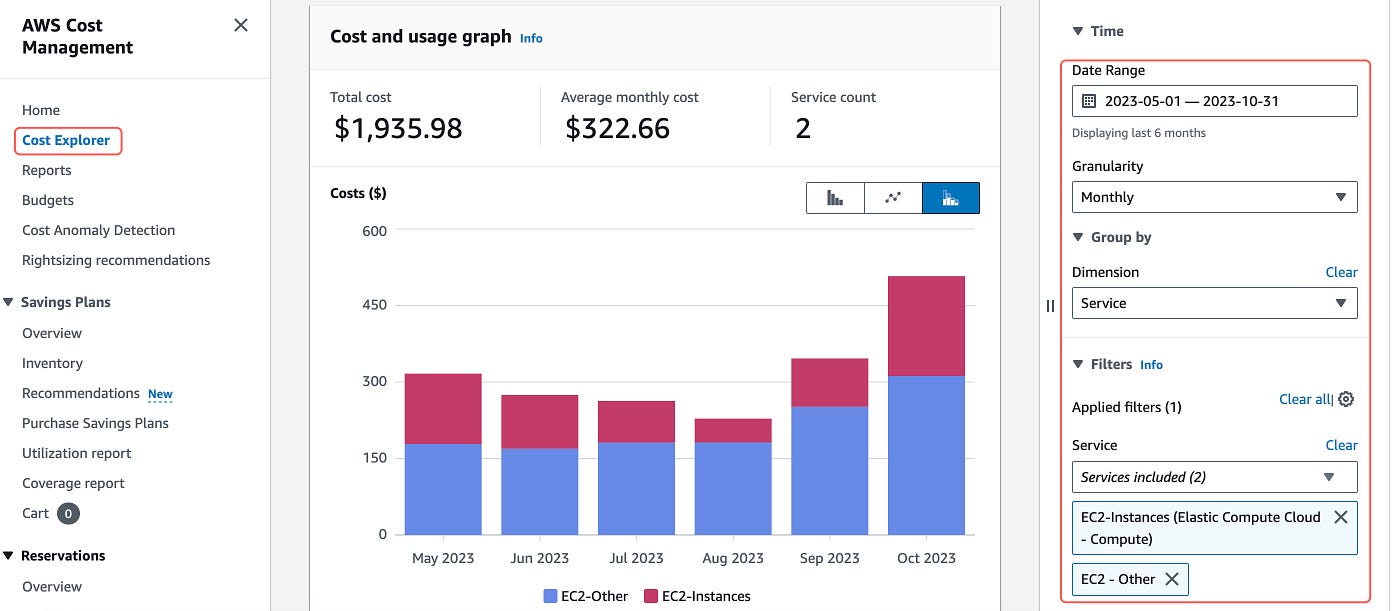
Task: Click the May 2023 EC2-Other bar segment
Action: coord(443,489)
